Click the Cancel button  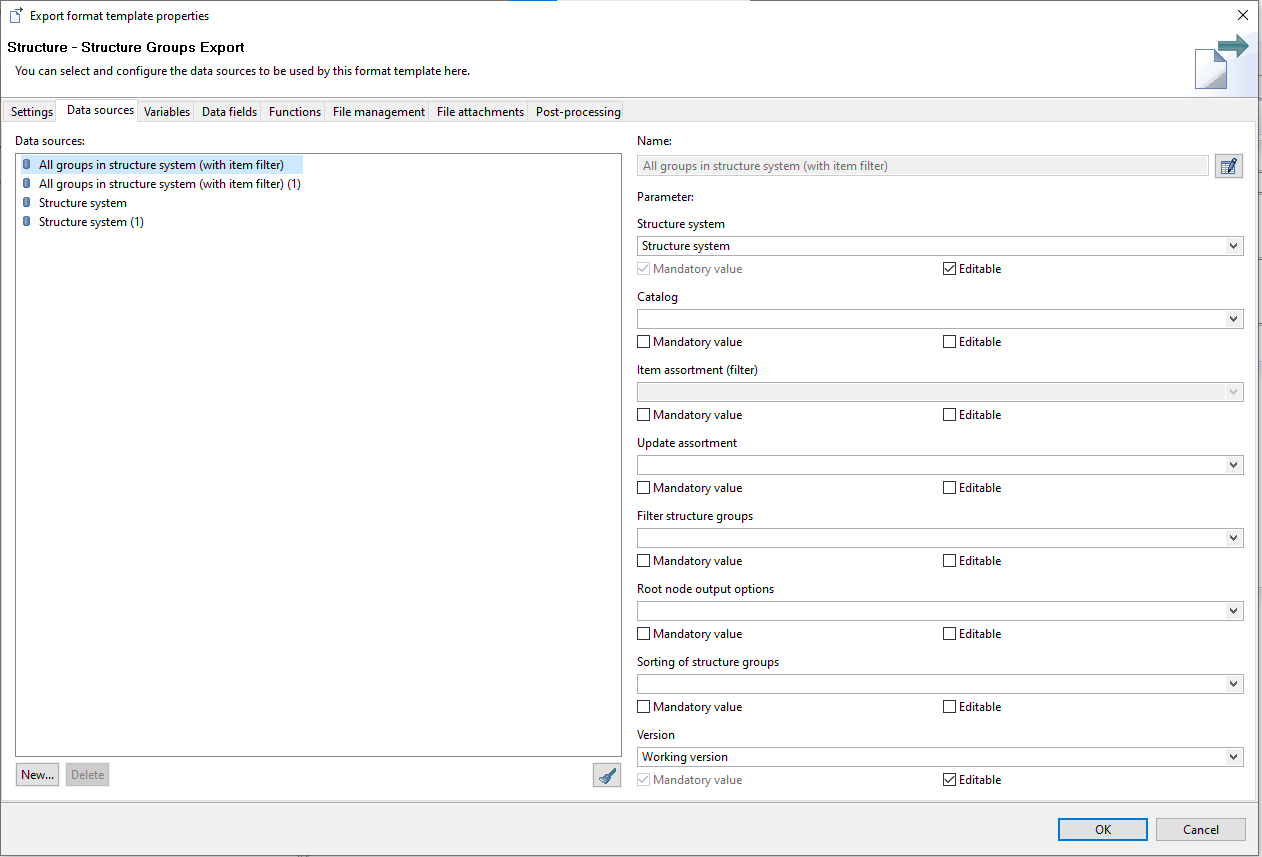point(1201,829)
